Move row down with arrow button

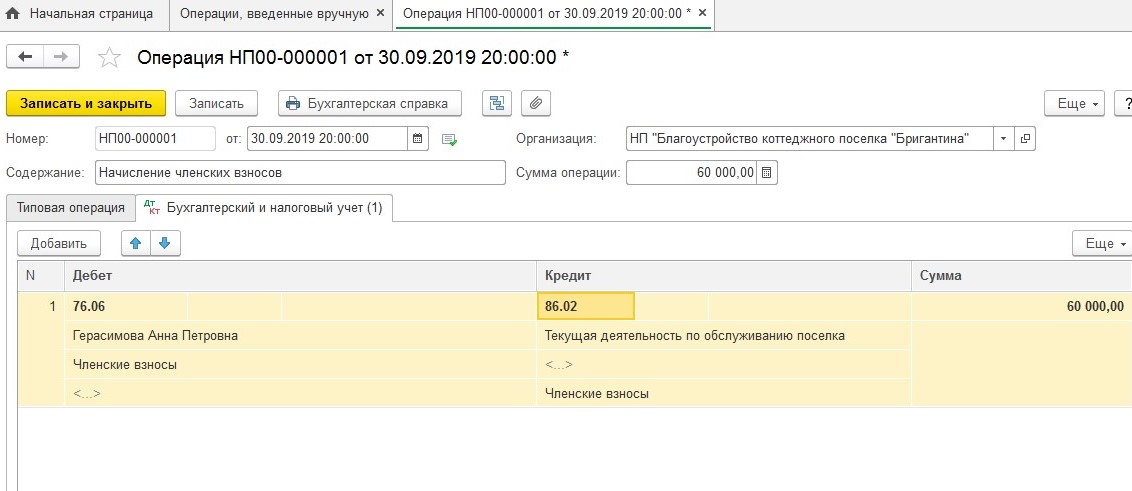coord(165,243)
